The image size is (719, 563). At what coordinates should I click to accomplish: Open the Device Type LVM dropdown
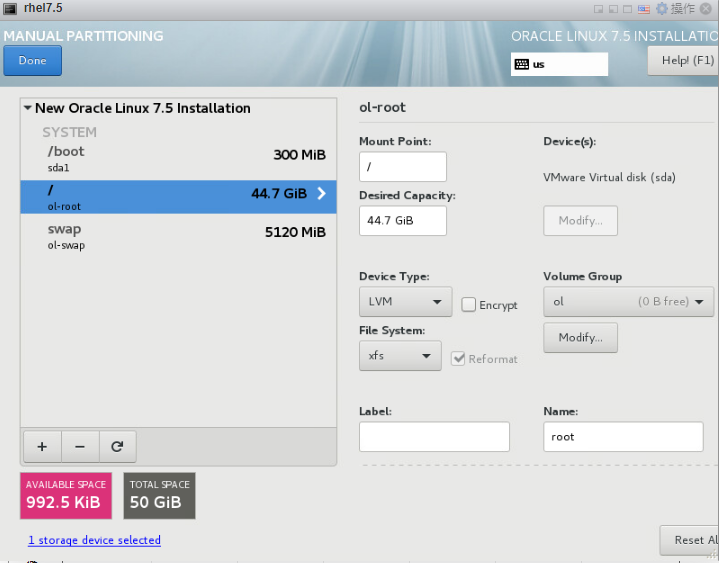point(405,302)
